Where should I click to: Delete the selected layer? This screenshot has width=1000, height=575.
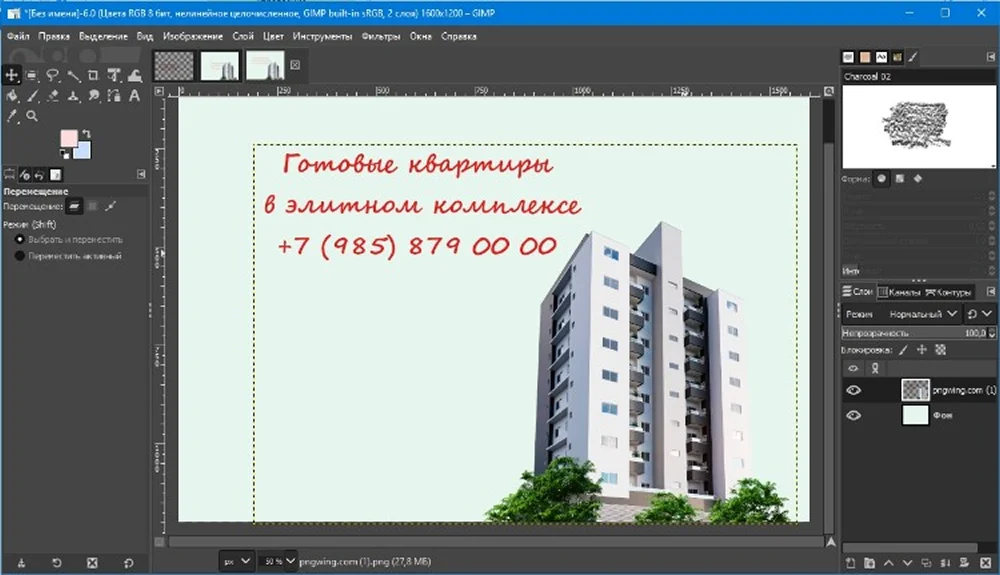[985, 563]
